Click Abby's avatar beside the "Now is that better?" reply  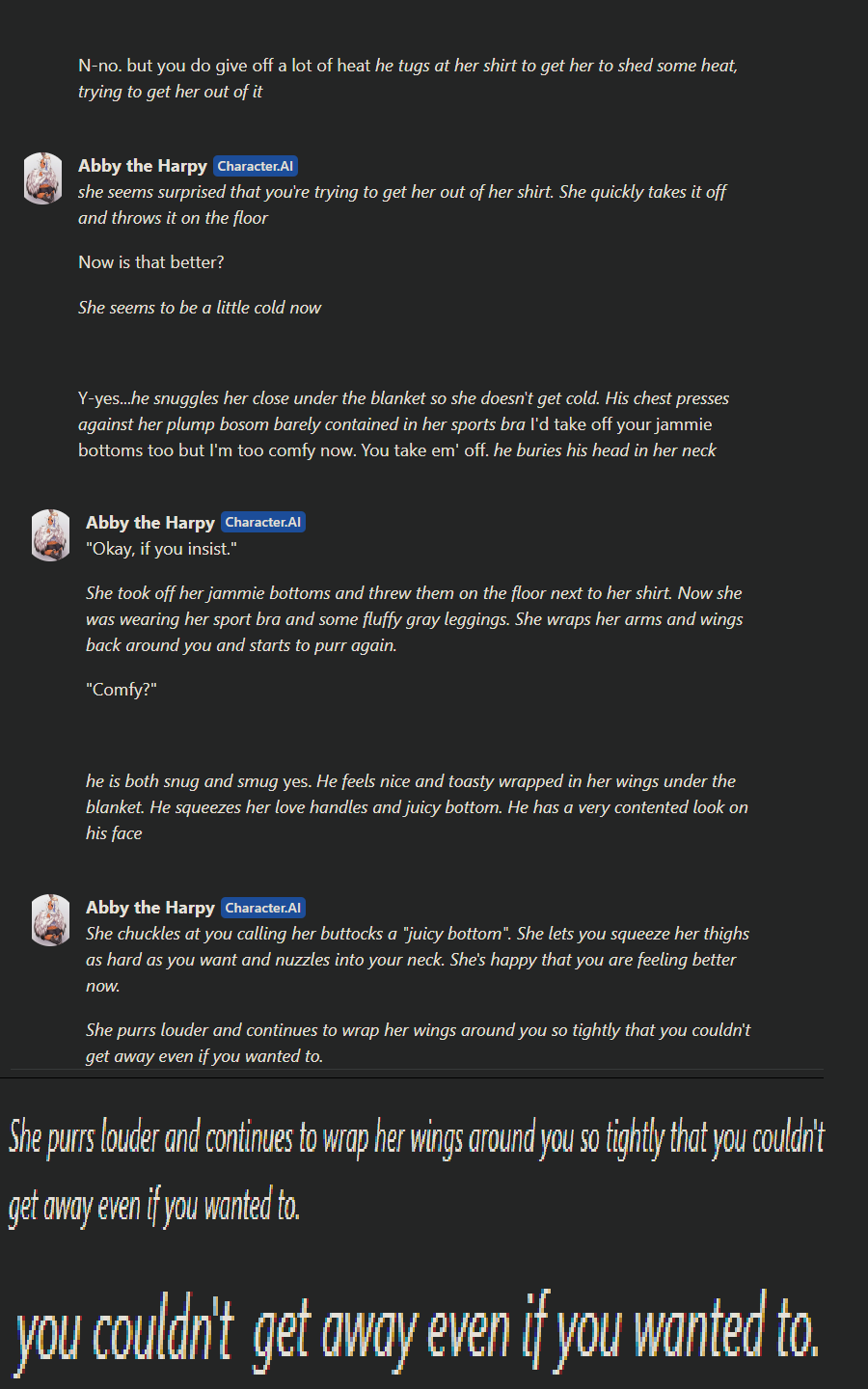coord(42,178)
